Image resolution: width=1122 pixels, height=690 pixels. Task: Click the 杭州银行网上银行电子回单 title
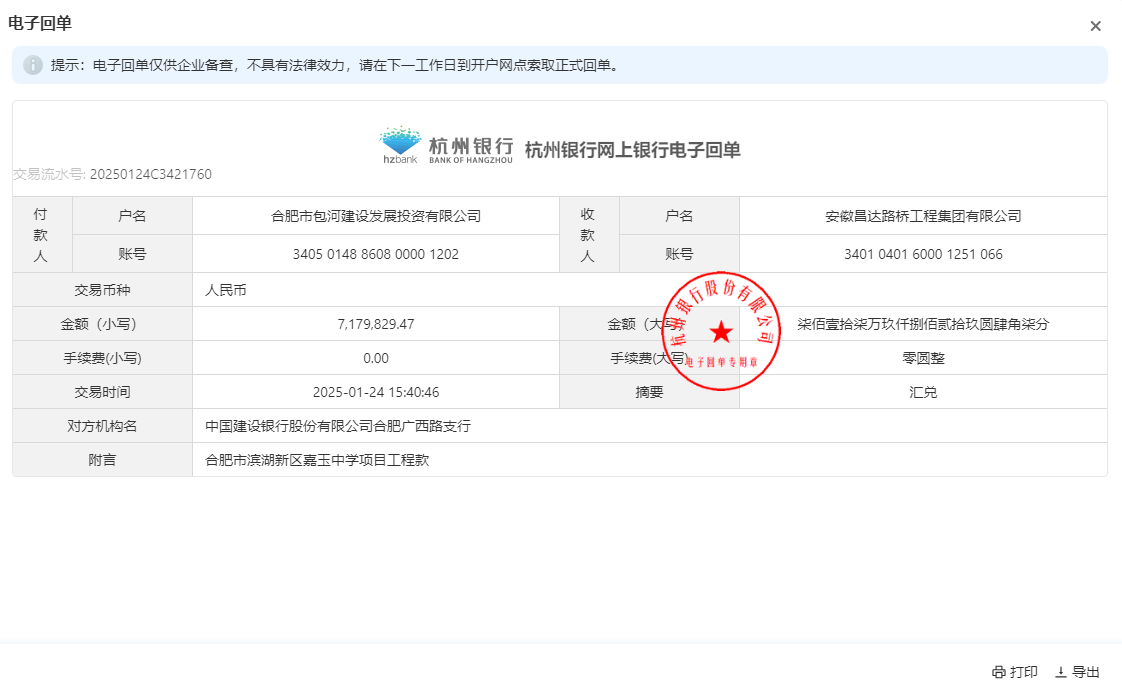tap(632, 150)
